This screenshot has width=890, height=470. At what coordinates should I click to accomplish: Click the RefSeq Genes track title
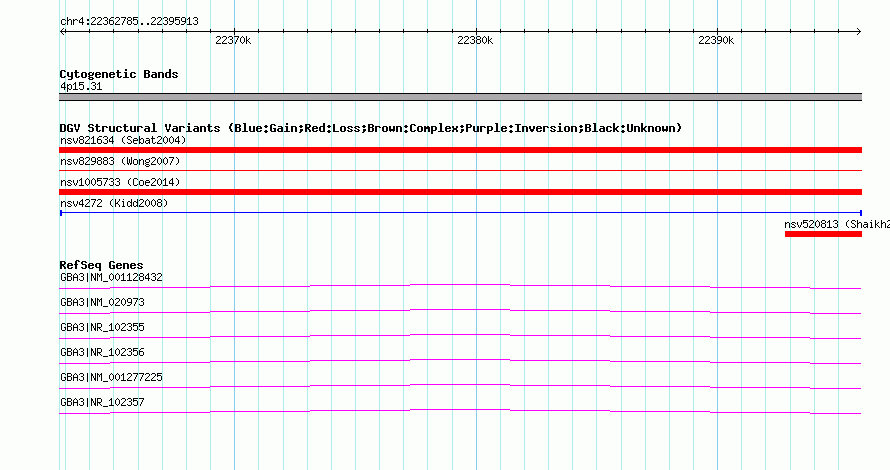[x=101, y=265]
